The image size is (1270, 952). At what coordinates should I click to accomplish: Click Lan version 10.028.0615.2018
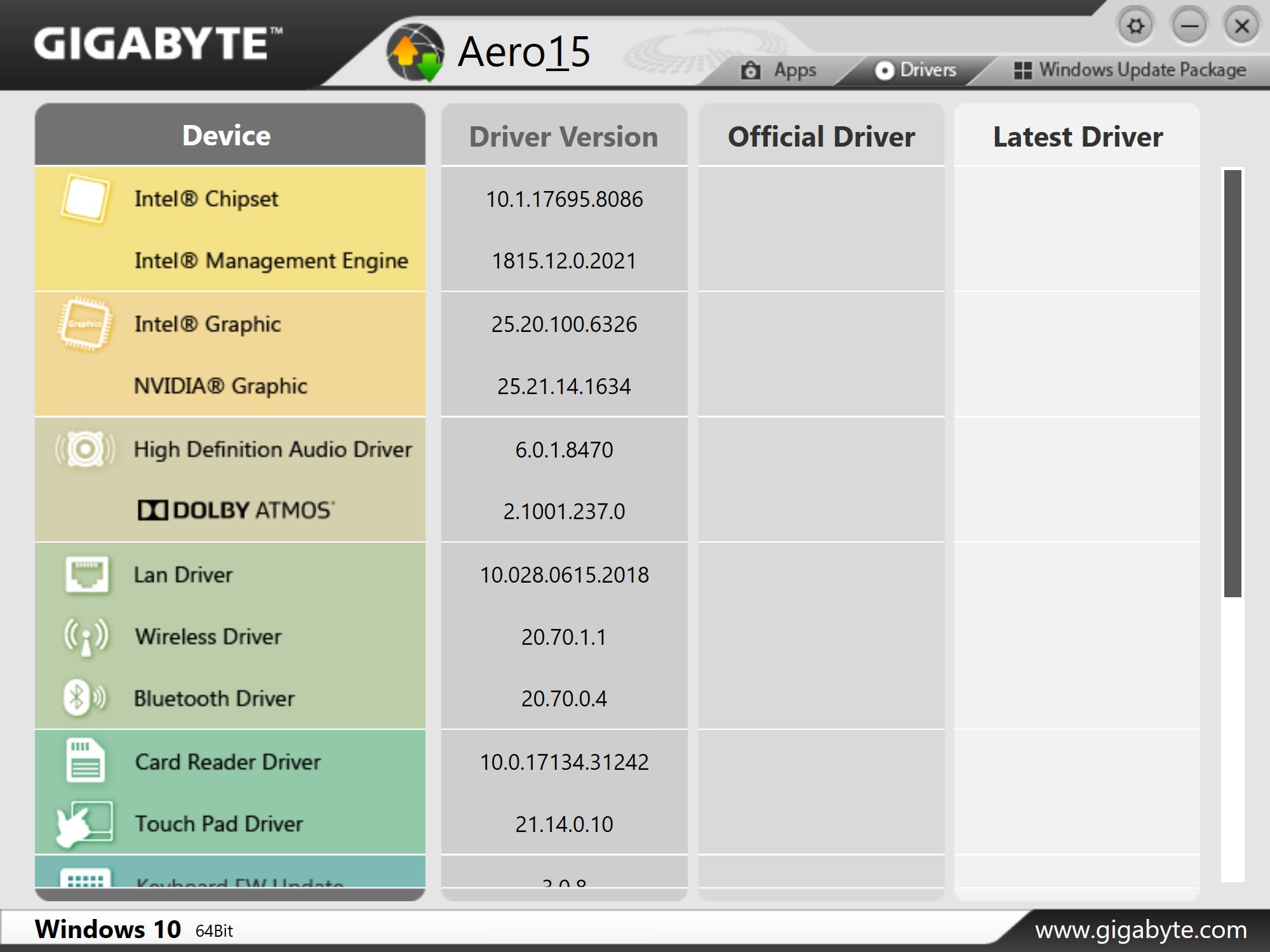tap(564, 574)
